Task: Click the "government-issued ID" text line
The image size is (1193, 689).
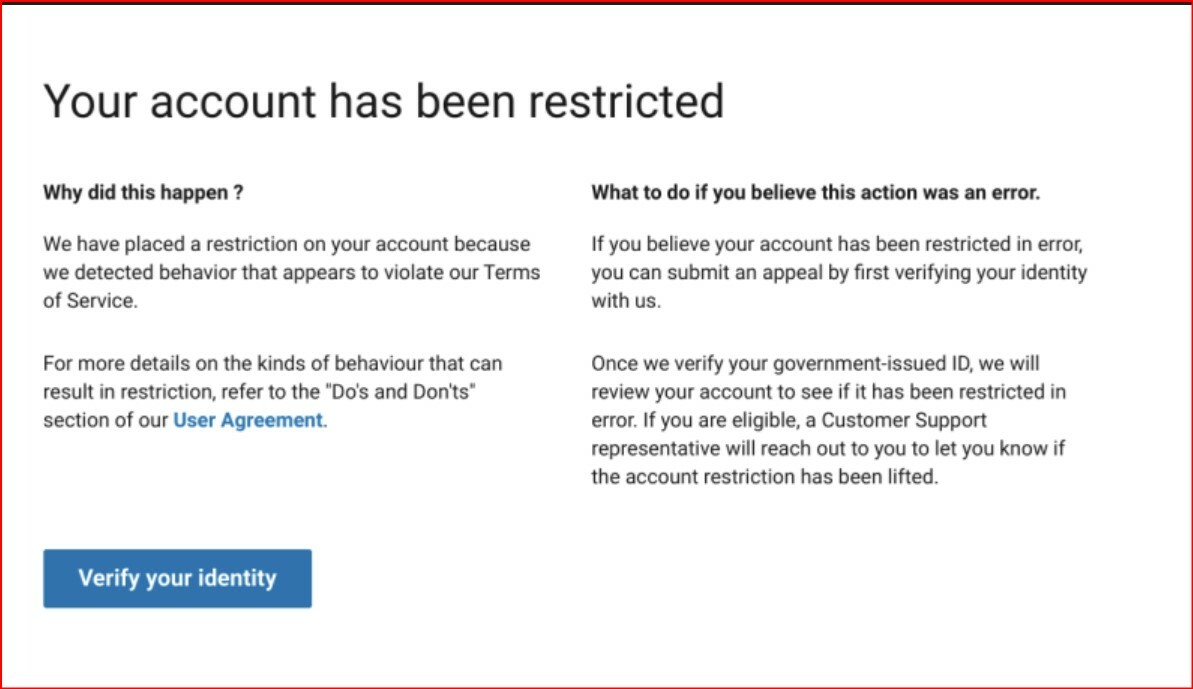Action: [x=815, y=363]
